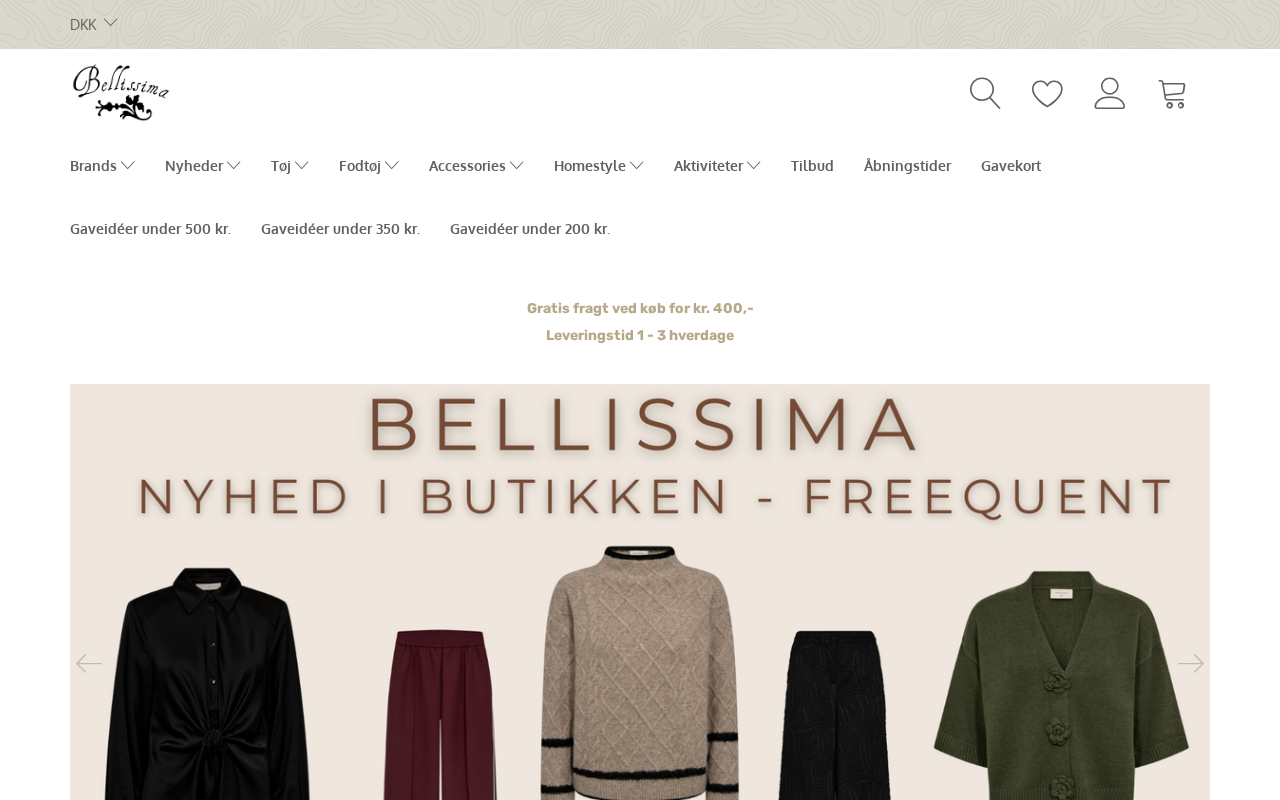Open the Åbningstider page
Viewport: 1280px width, 800px height.
point(907,166)
